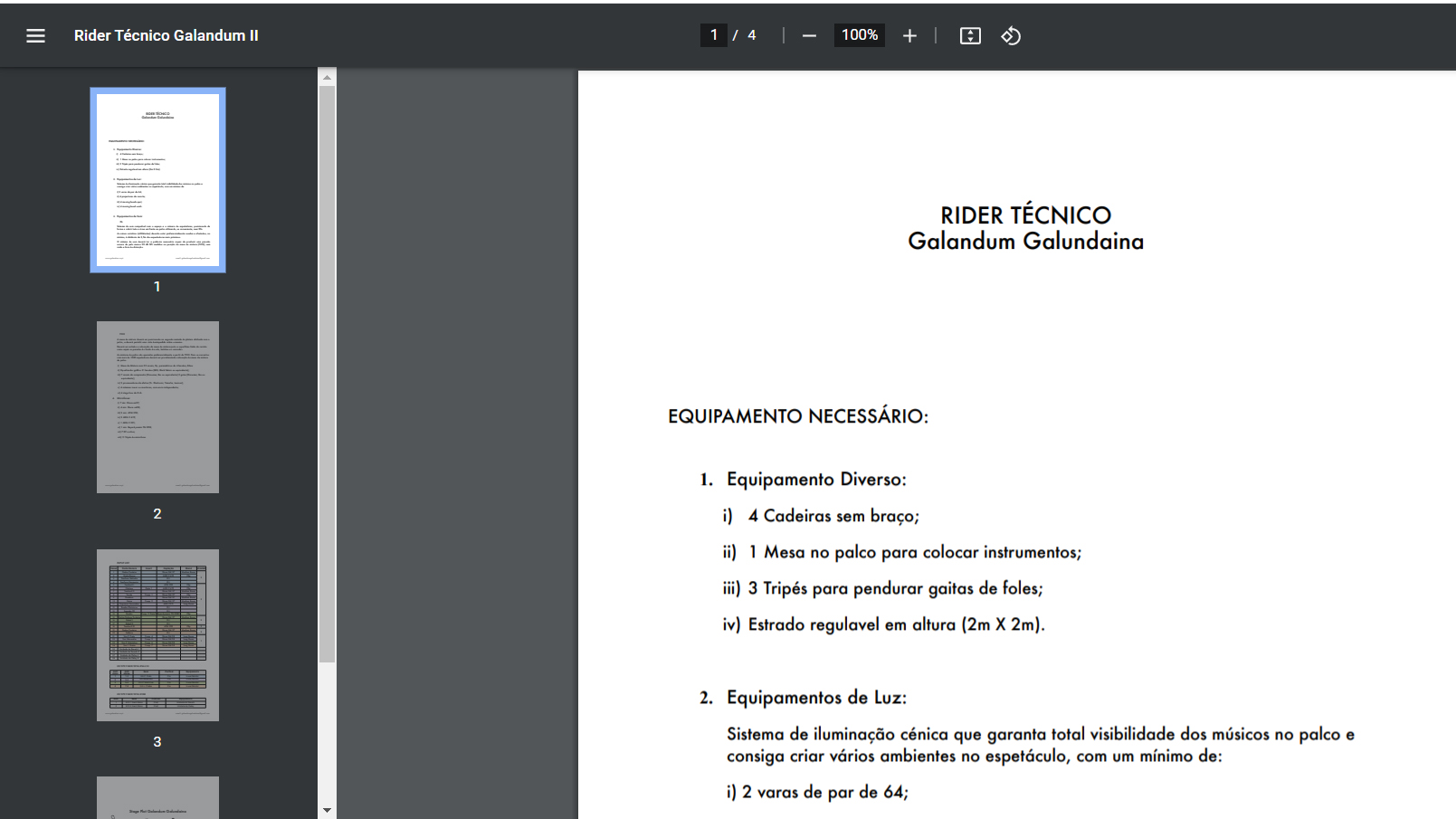Click the thumbnail sidebar scrollbar handle
This screenshot has width=1456, height=819.
pyautogui.click(x=327, y=371)
